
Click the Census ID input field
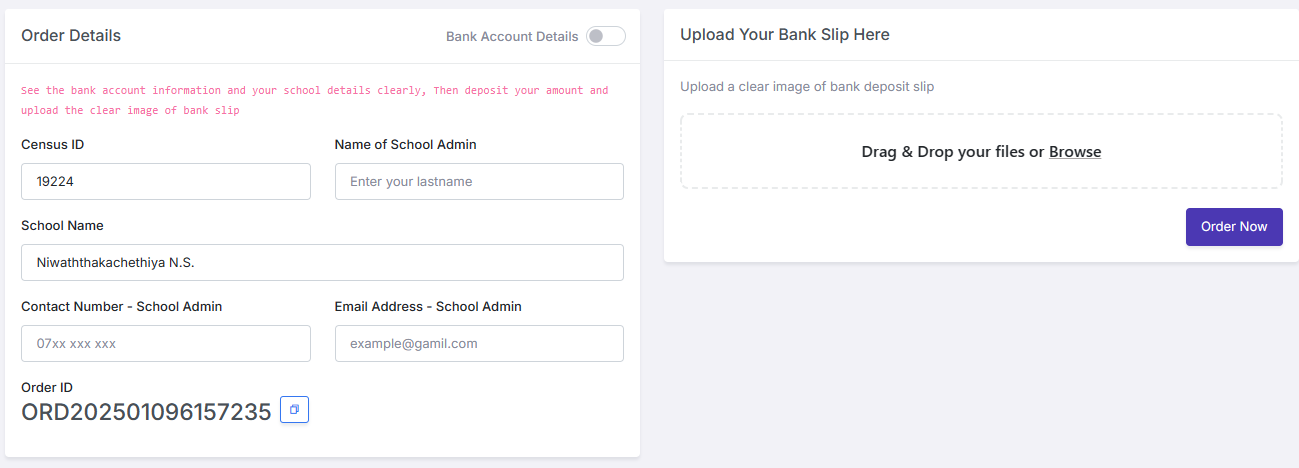[165, 182]
